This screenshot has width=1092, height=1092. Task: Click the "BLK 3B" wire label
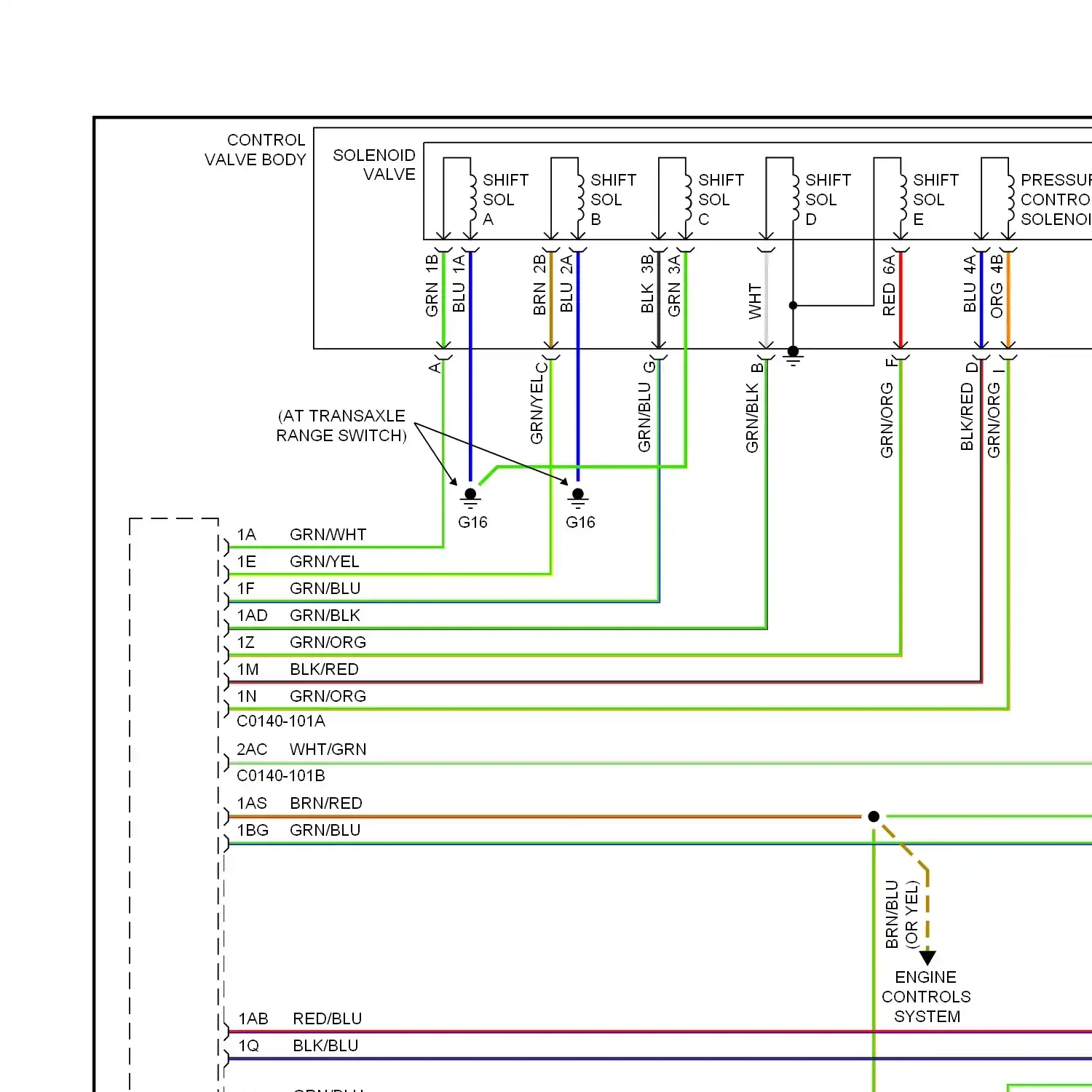[x=647, y=284]
